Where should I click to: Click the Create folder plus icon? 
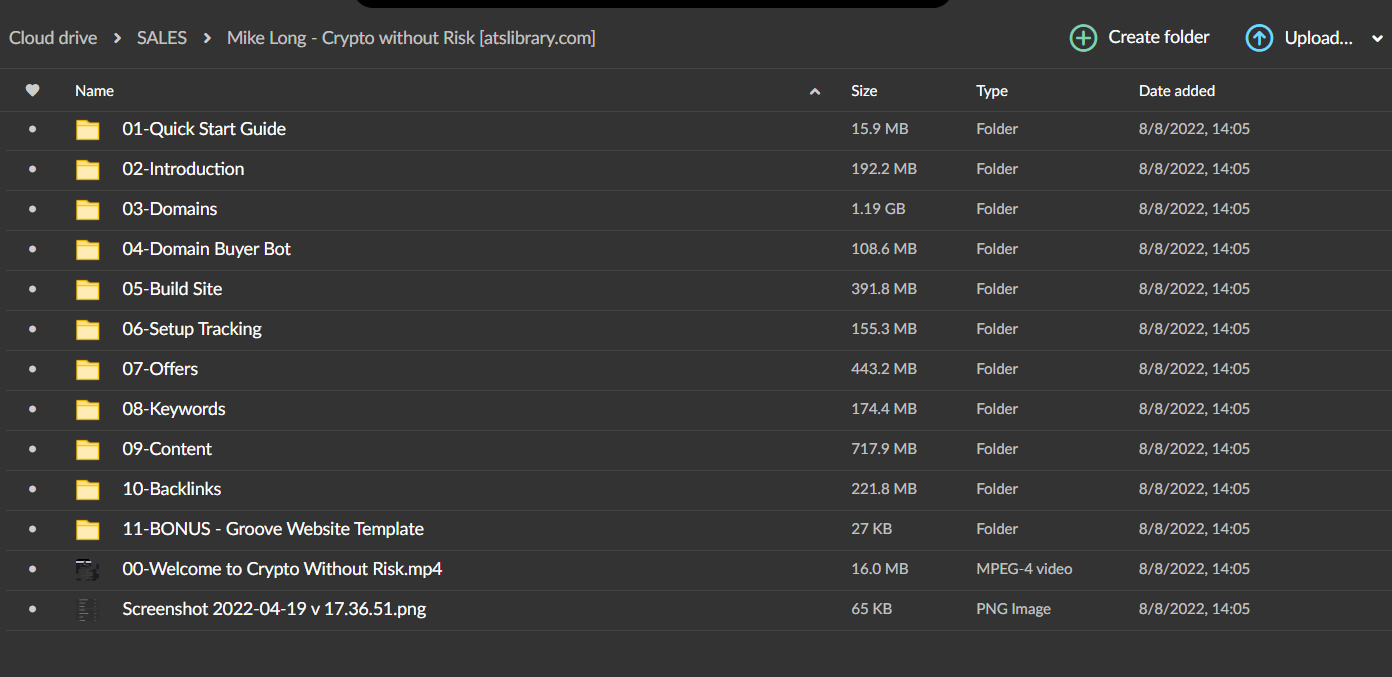[x=1083, y=38]
